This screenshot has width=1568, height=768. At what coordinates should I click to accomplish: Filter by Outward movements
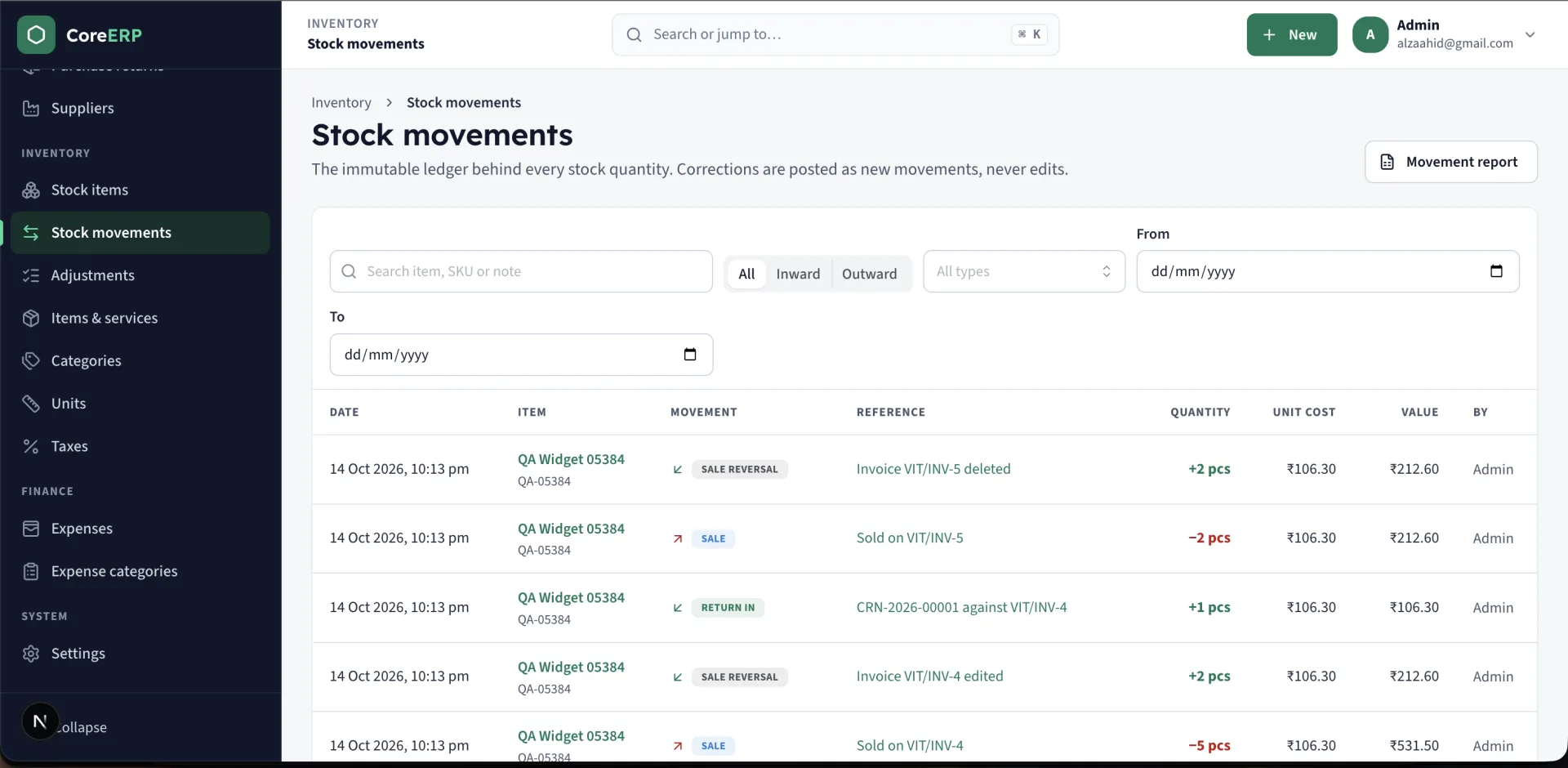point(869,274)
